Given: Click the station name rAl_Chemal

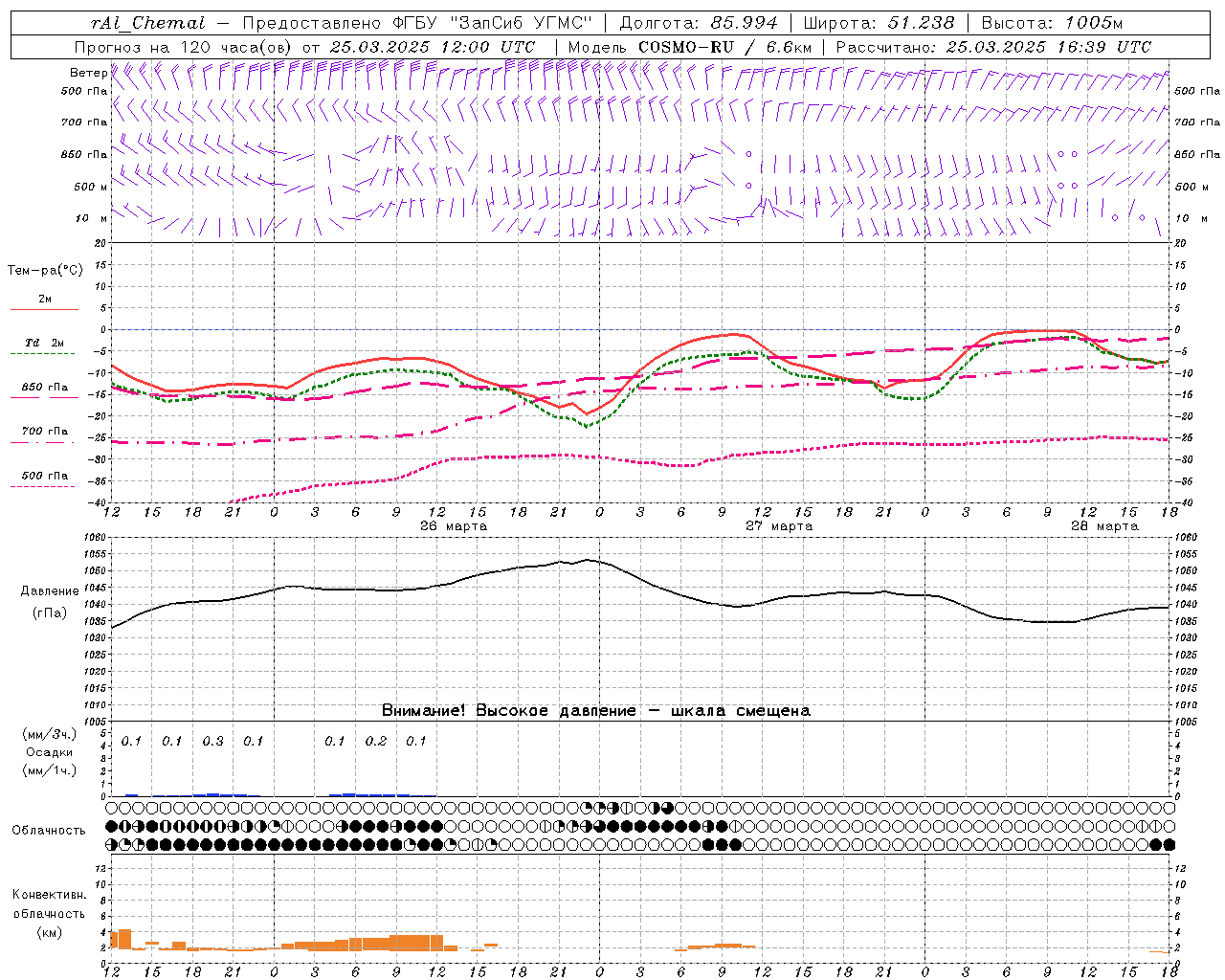Looking at the screenshot, I should pyautogui.click(x=148, y=23).
